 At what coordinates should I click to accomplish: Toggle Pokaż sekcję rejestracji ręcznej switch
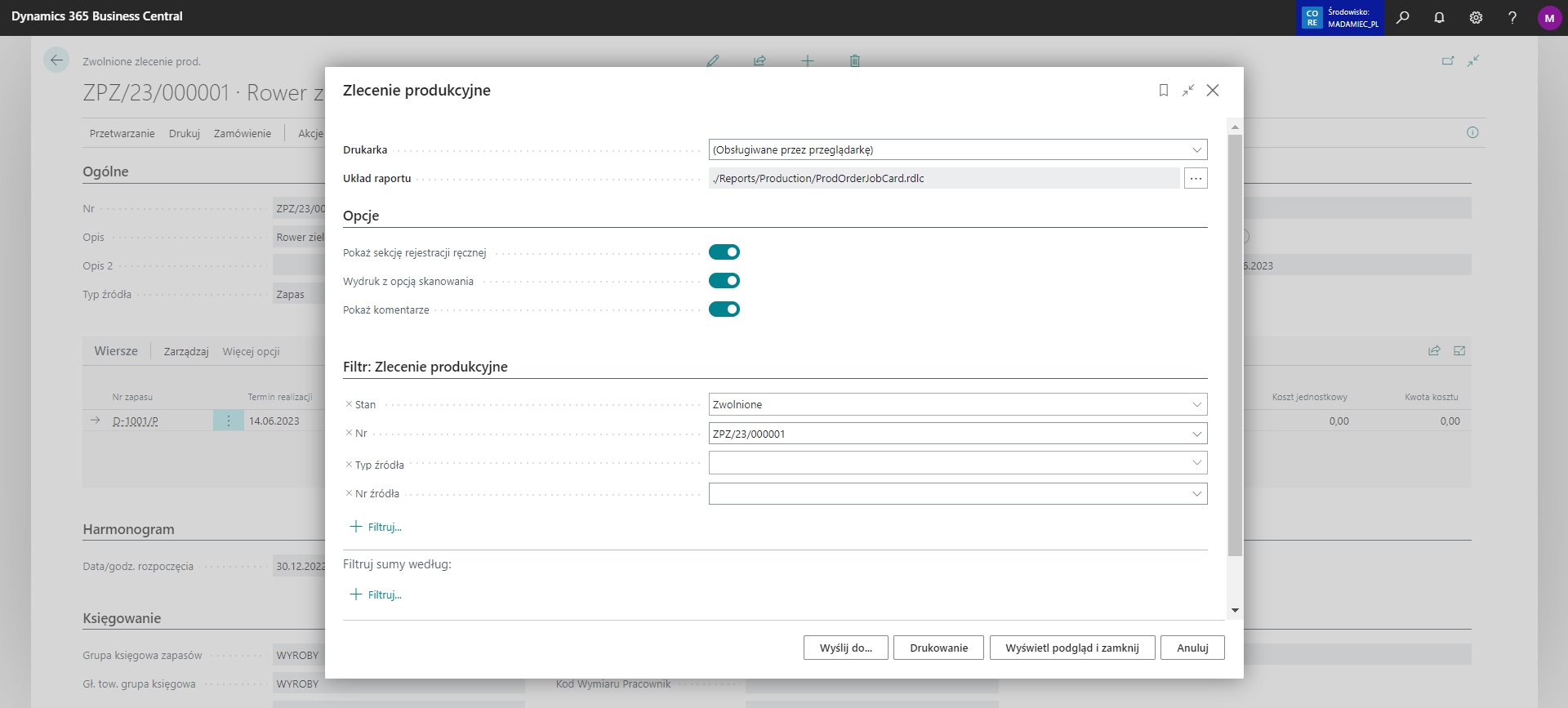[724, 252]
